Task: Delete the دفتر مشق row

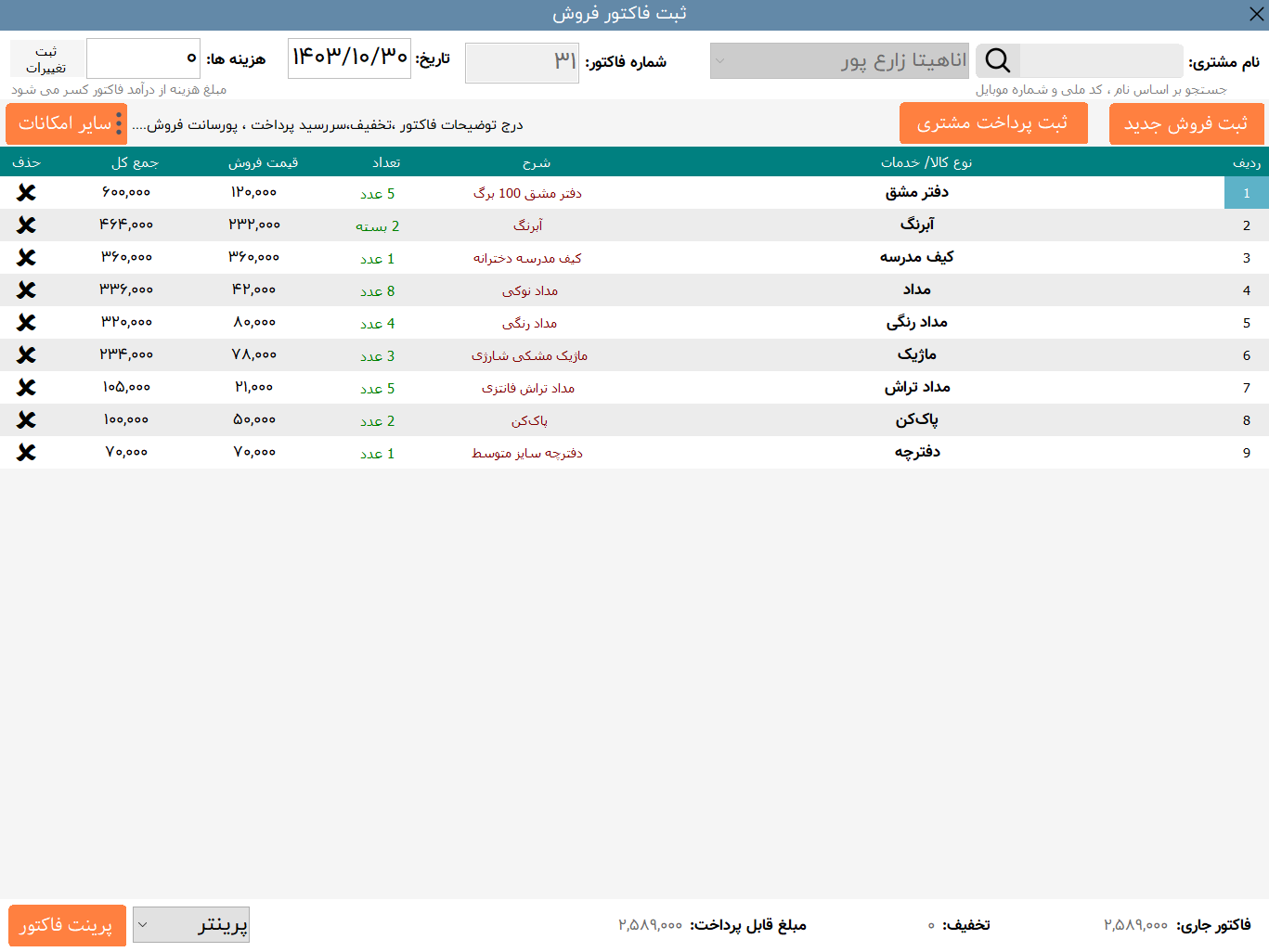Action: pyautogui.click(x=26, y=192)
